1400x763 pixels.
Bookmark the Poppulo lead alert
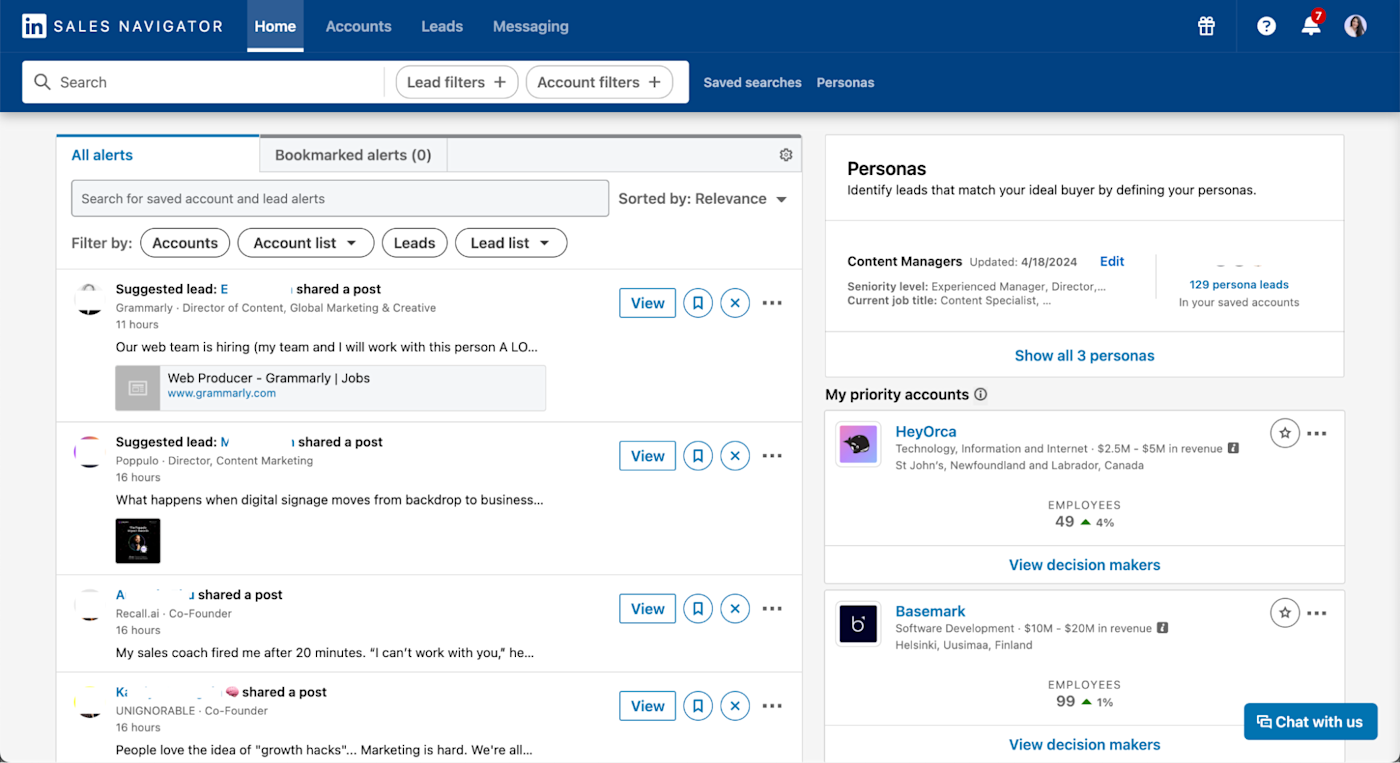698,456
